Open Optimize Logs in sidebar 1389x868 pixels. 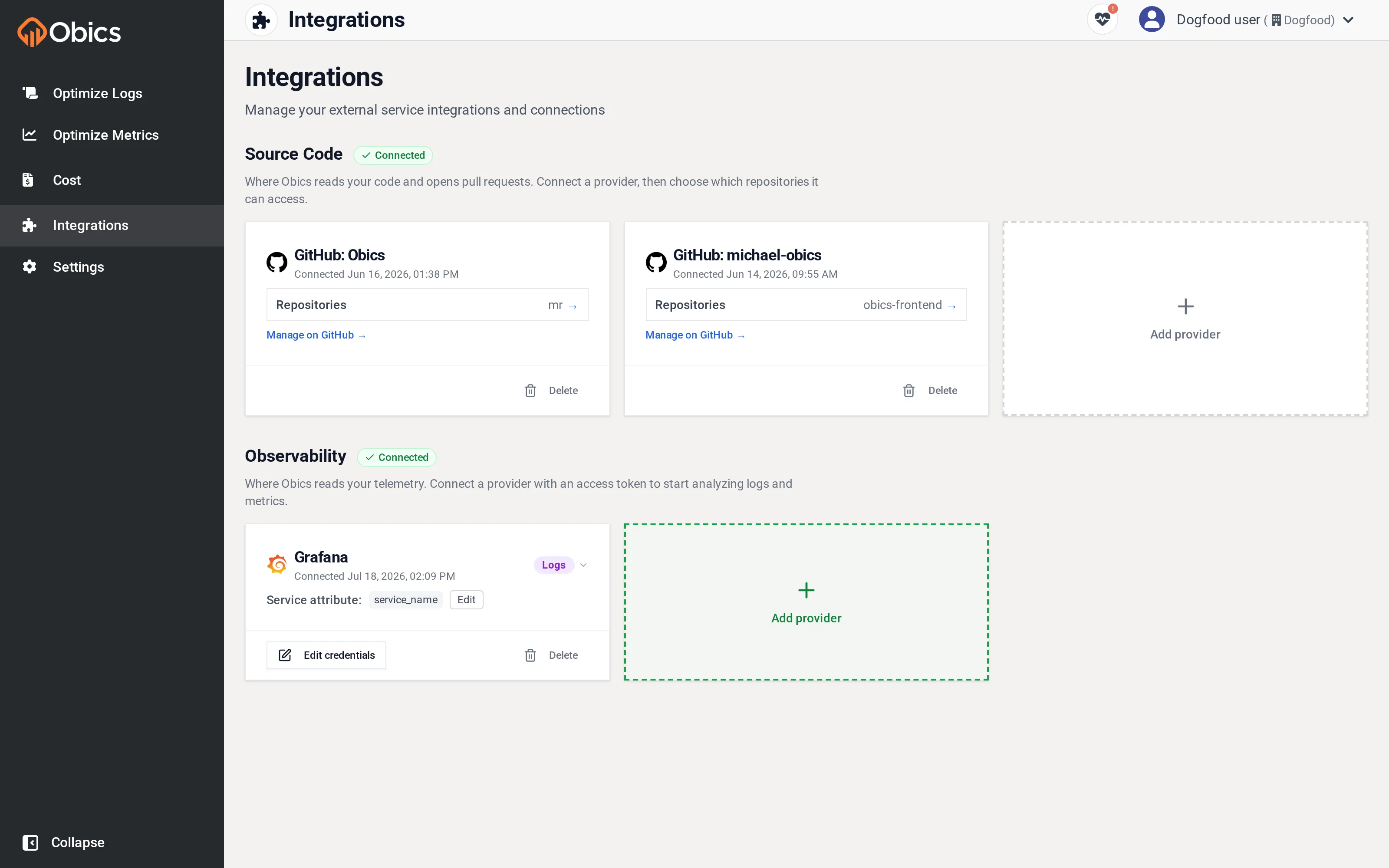click(112, 93)
